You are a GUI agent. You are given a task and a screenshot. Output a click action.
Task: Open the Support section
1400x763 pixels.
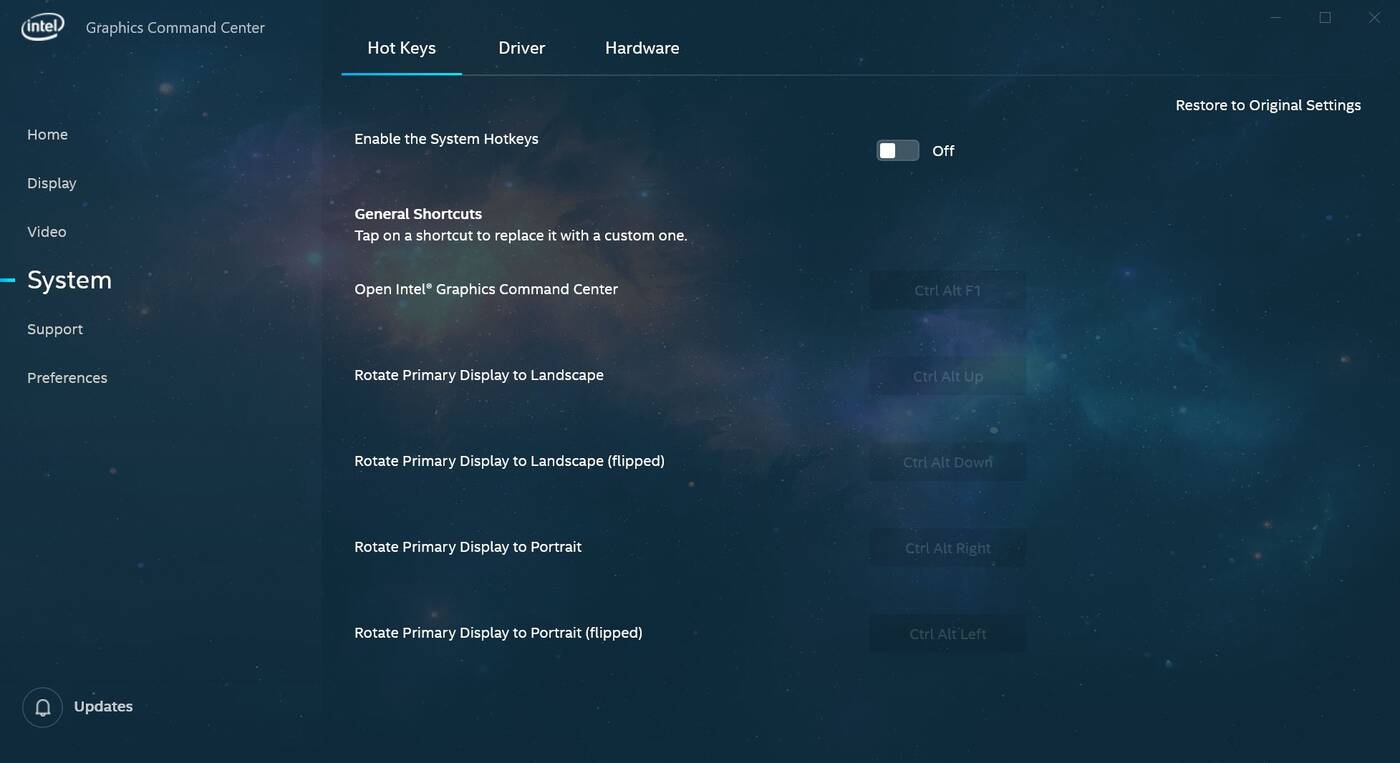pos(55,329)
